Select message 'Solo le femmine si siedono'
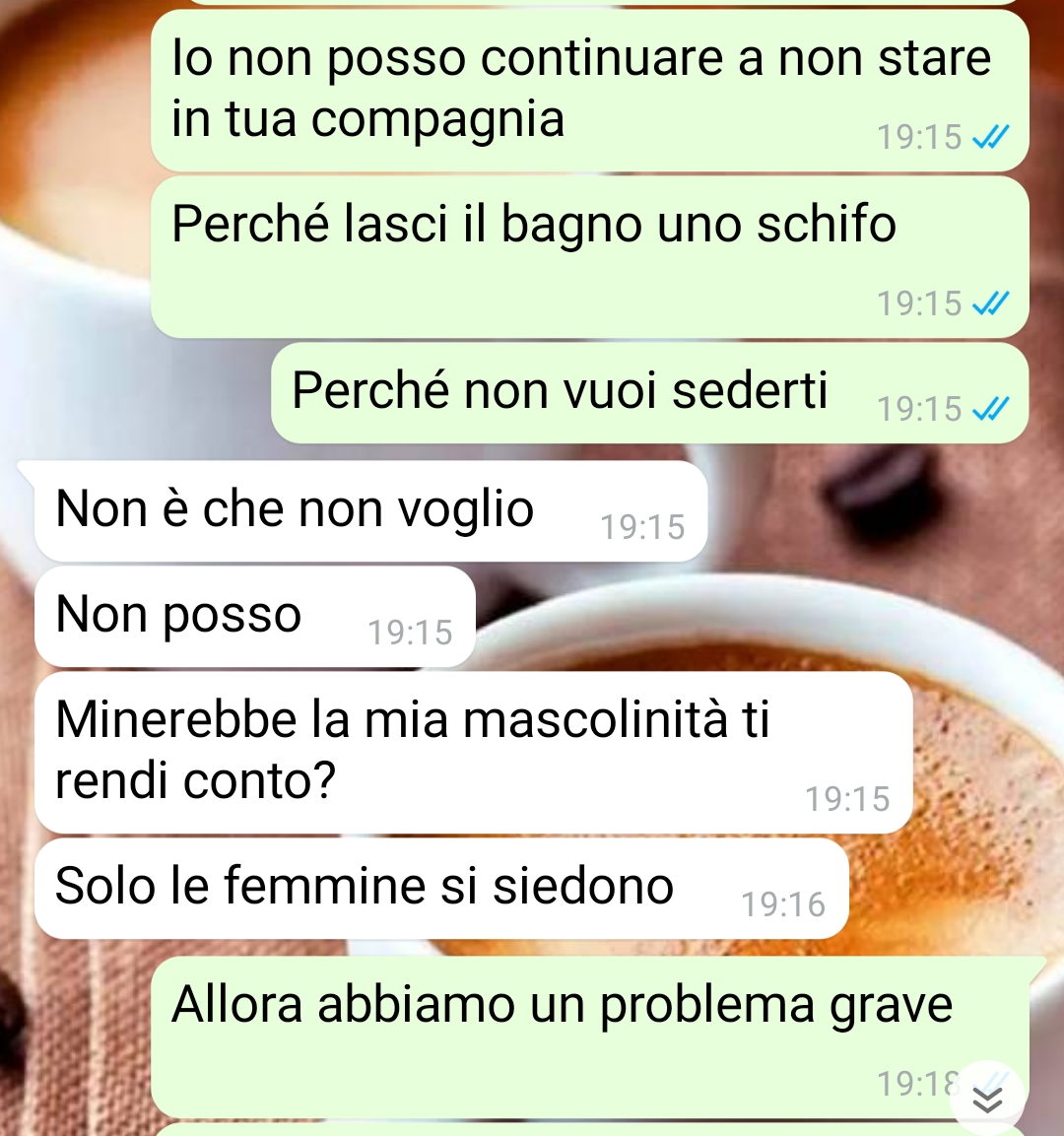 tap(441, 889)
